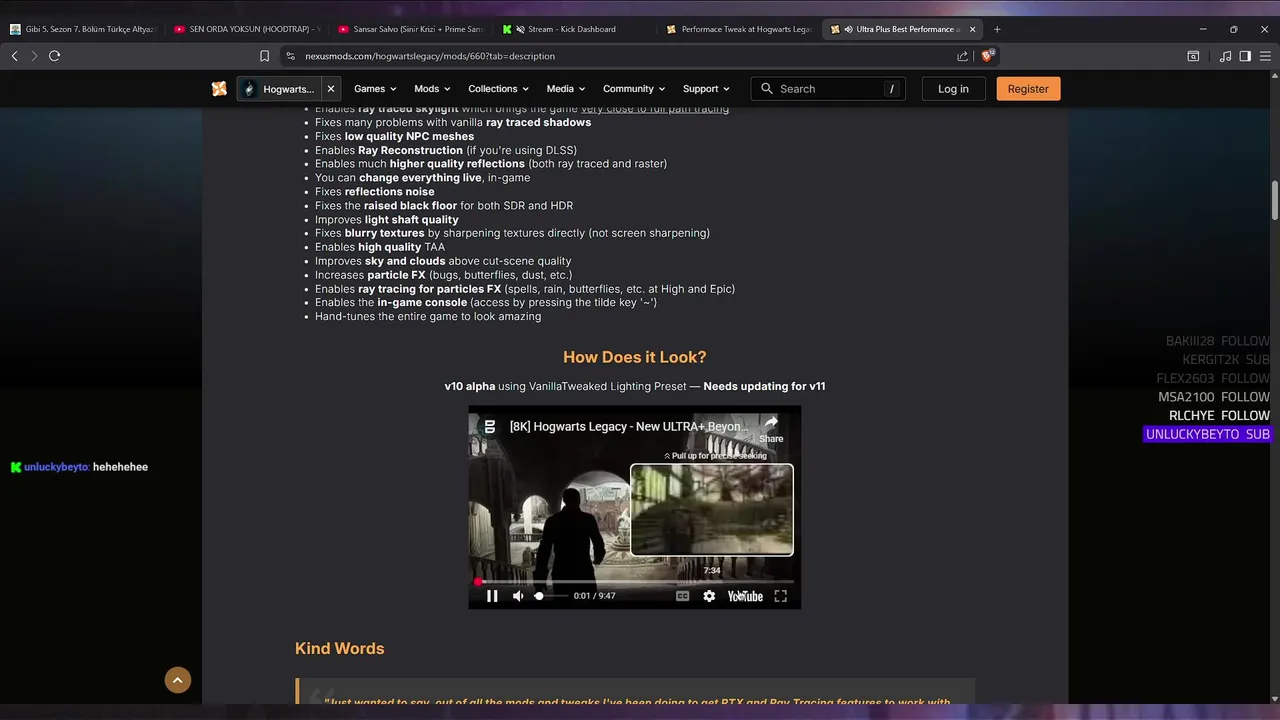Mute the YouTube video speaker icon
The image size is (1280, 720).
pos(518,596)
